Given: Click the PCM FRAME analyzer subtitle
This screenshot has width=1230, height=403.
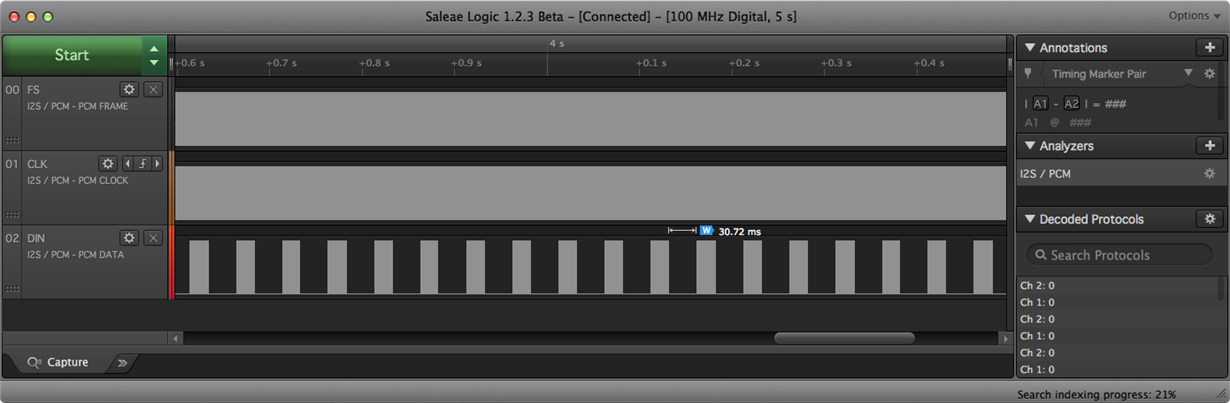Looking at the screenshot, I should pos(77,106).
